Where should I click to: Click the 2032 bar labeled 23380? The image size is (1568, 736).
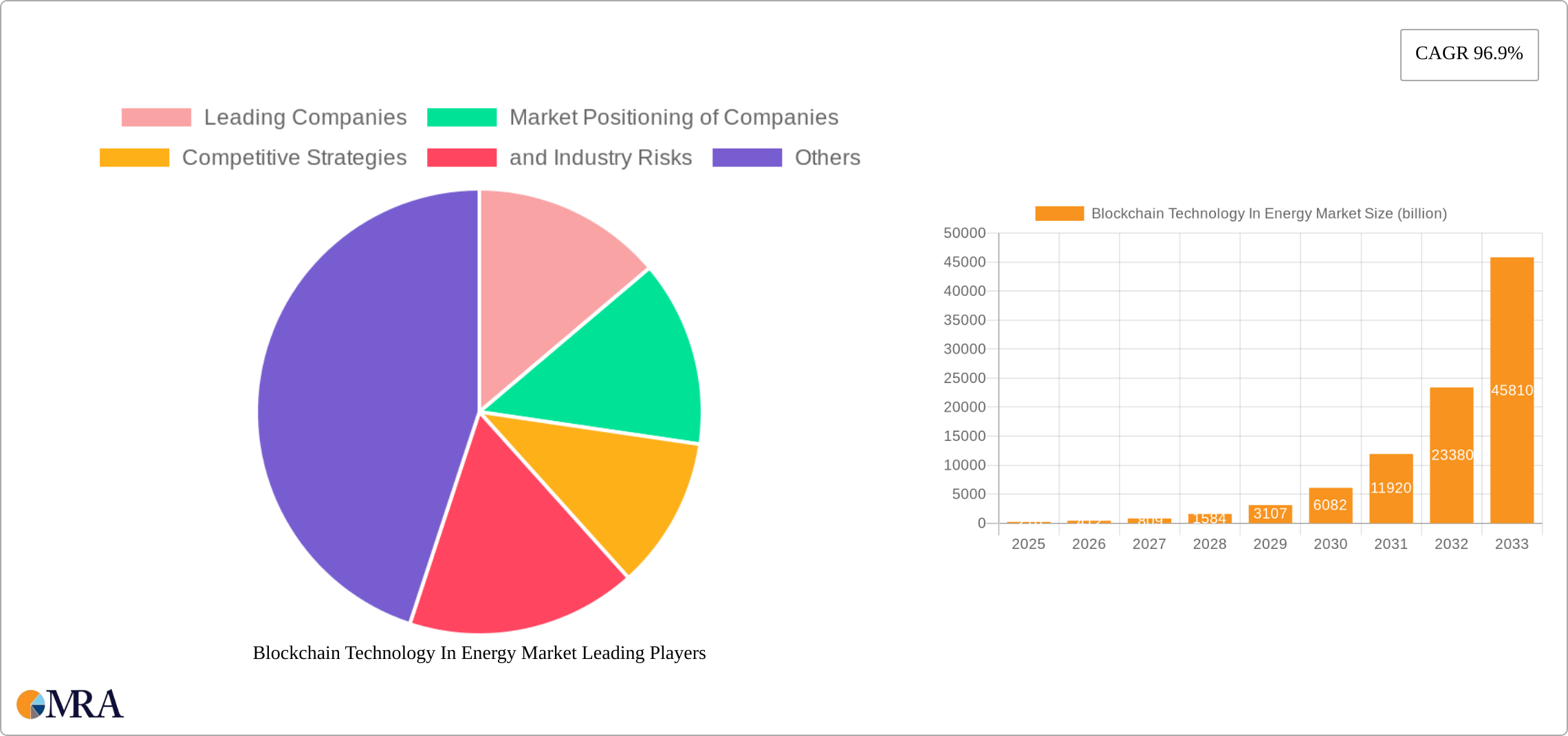point(1451,455)
